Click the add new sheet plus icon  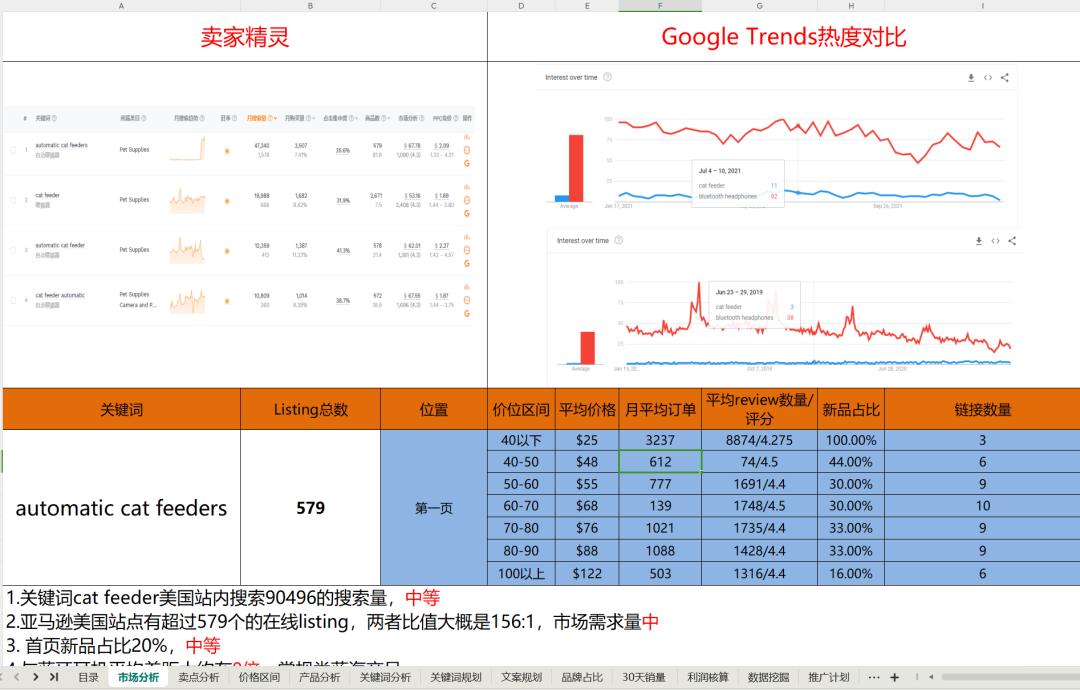pos(892,677)
